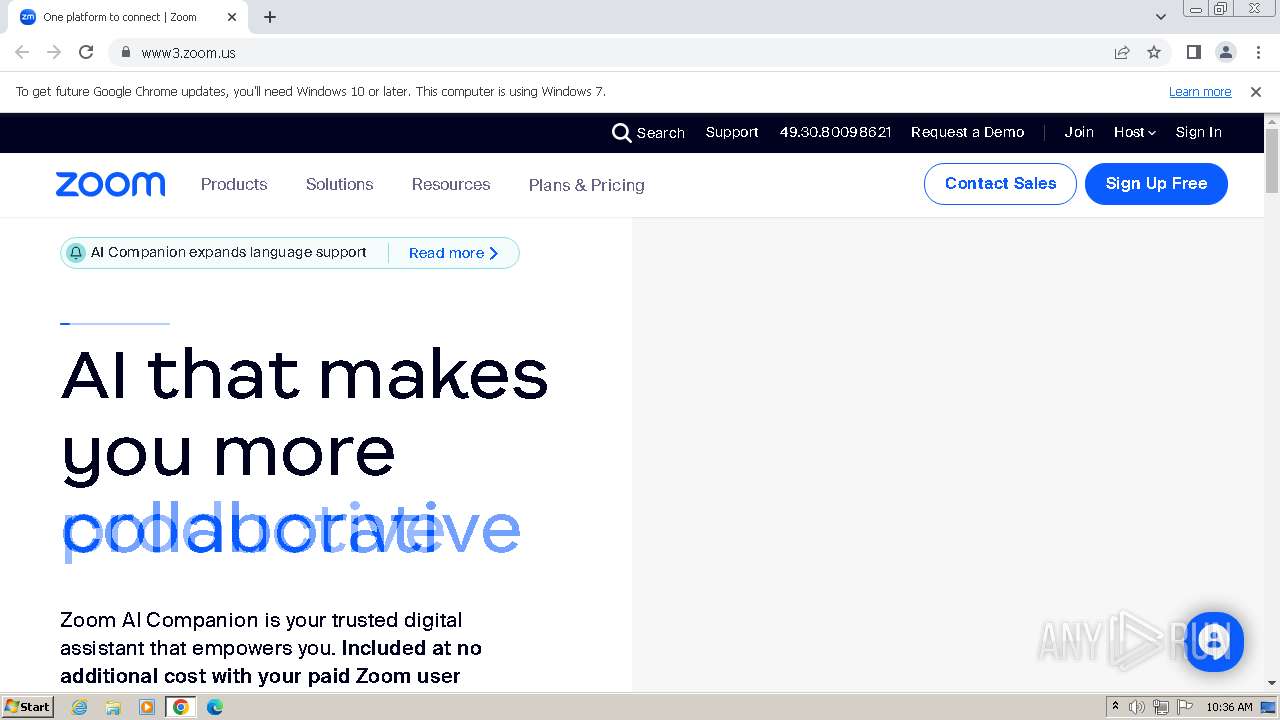Toggle the browser side panel
The height and width of the screenshot is (720, 1280).
tap(1193, 52)
